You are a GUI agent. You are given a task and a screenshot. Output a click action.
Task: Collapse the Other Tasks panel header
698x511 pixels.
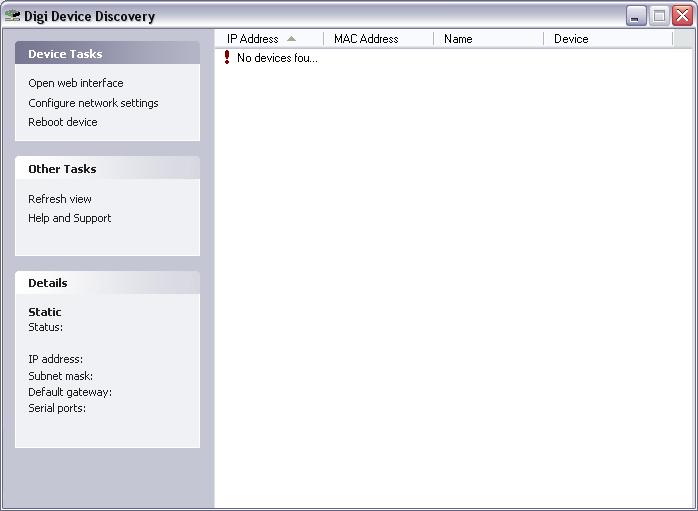(107, 169)
